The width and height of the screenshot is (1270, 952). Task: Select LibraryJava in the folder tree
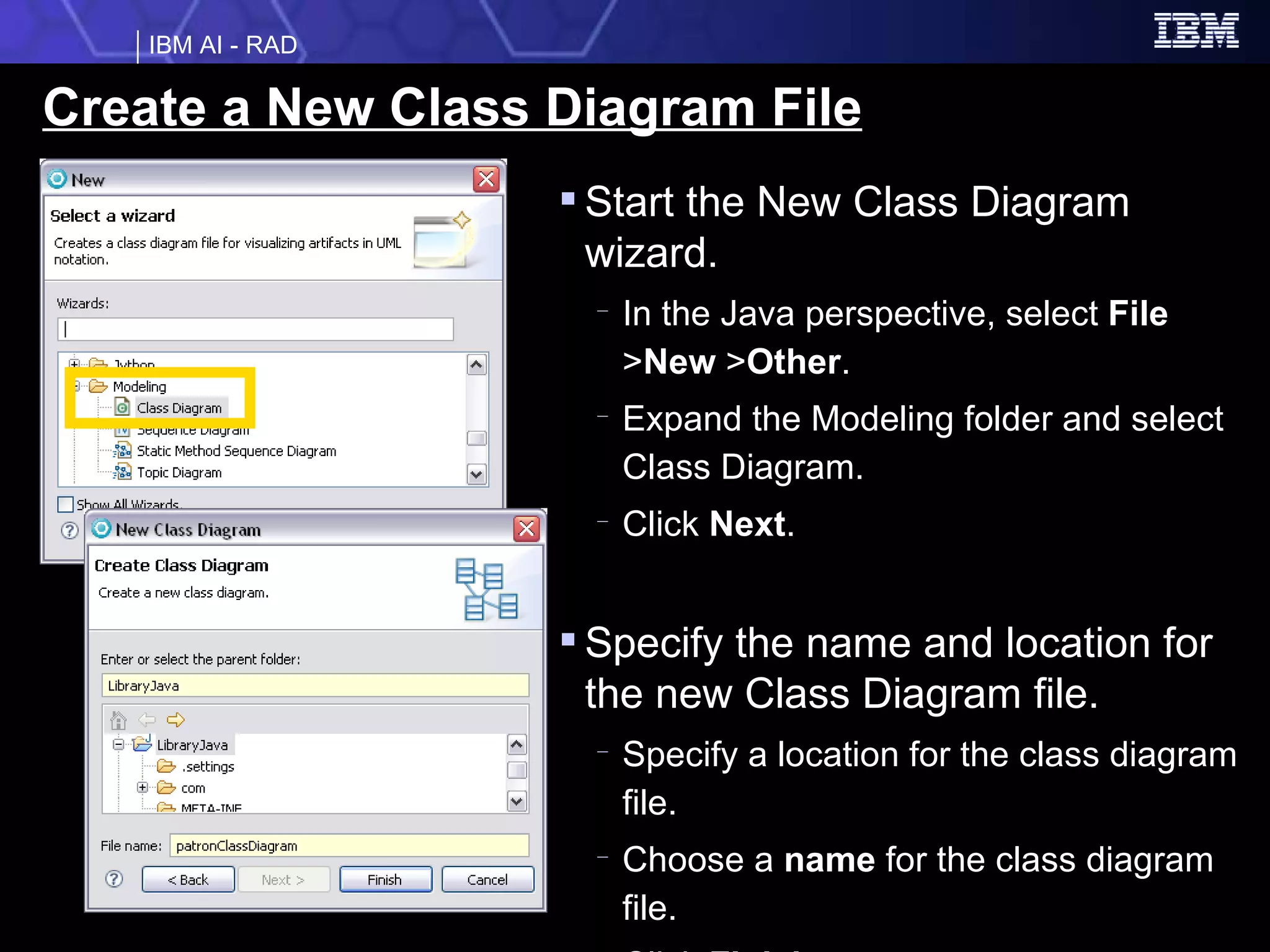192,745
